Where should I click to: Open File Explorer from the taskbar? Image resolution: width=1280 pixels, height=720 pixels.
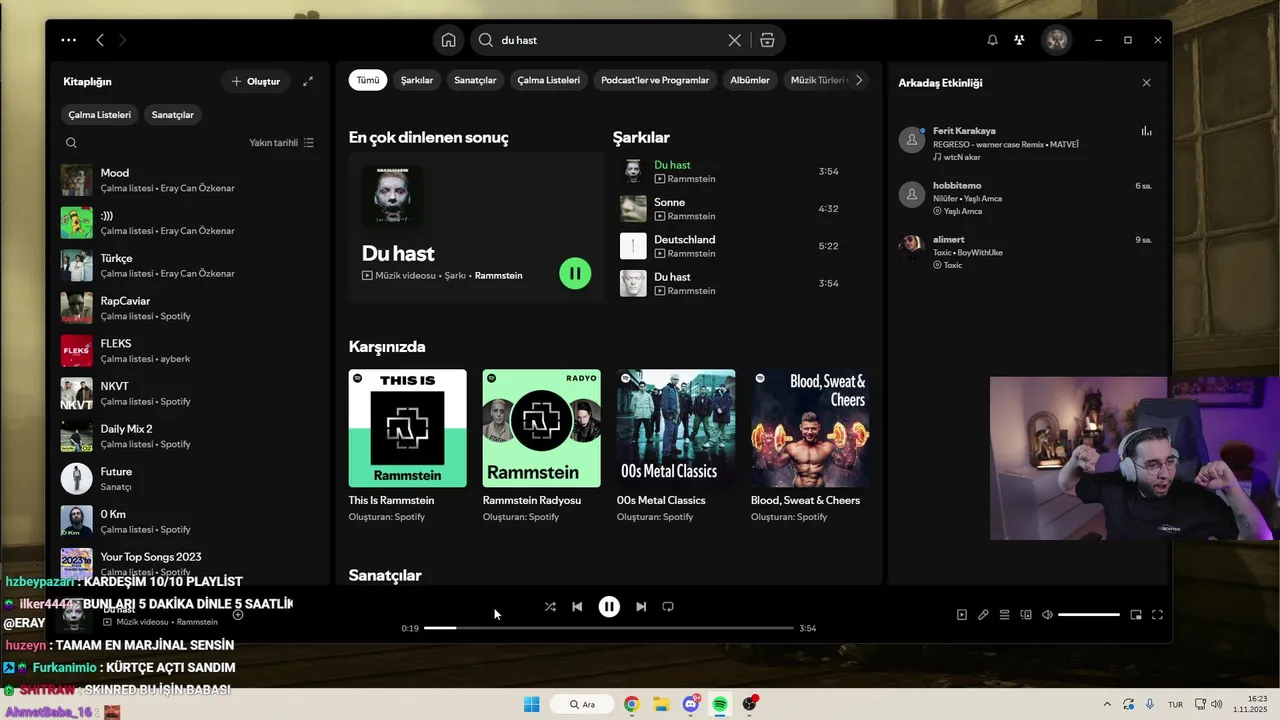(x=661, y=704)
